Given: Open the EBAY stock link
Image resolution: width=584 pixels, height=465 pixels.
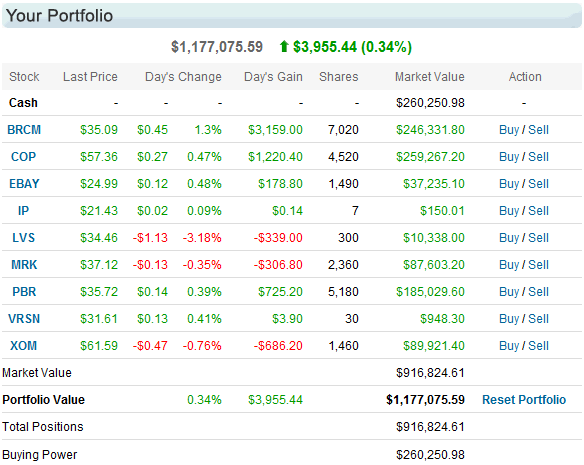Looking at the screenshot, I should click(24, 184).
